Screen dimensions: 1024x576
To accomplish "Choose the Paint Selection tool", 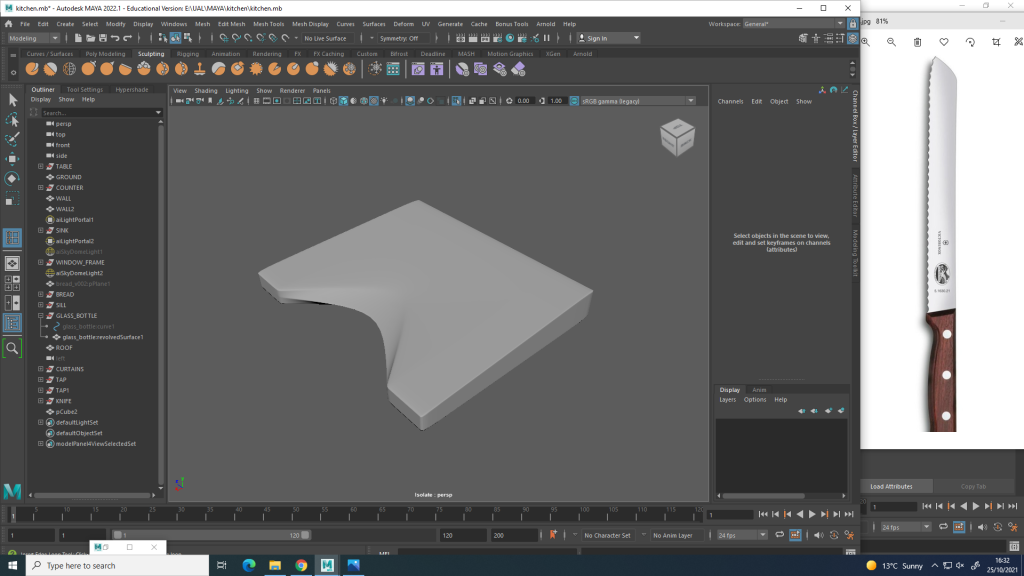I will [12, 139].
